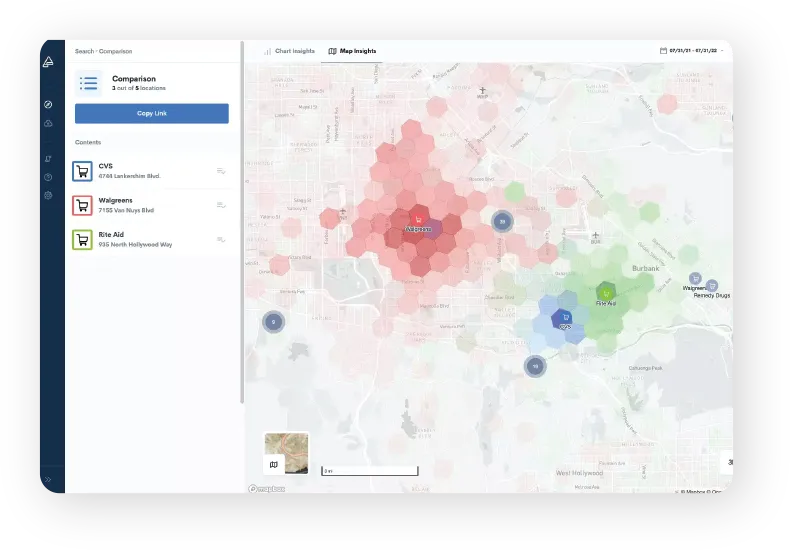Click the map style icon button
Viewport: 790px width, 550px height.
click(x=274, y=464)
